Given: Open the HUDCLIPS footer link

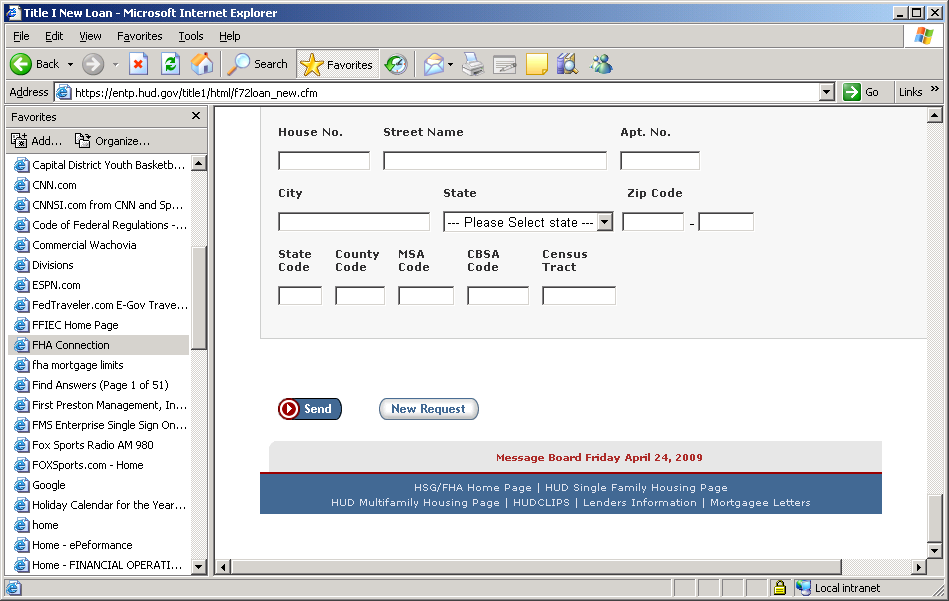Looking at the screenshot, I should click(541, 503).
